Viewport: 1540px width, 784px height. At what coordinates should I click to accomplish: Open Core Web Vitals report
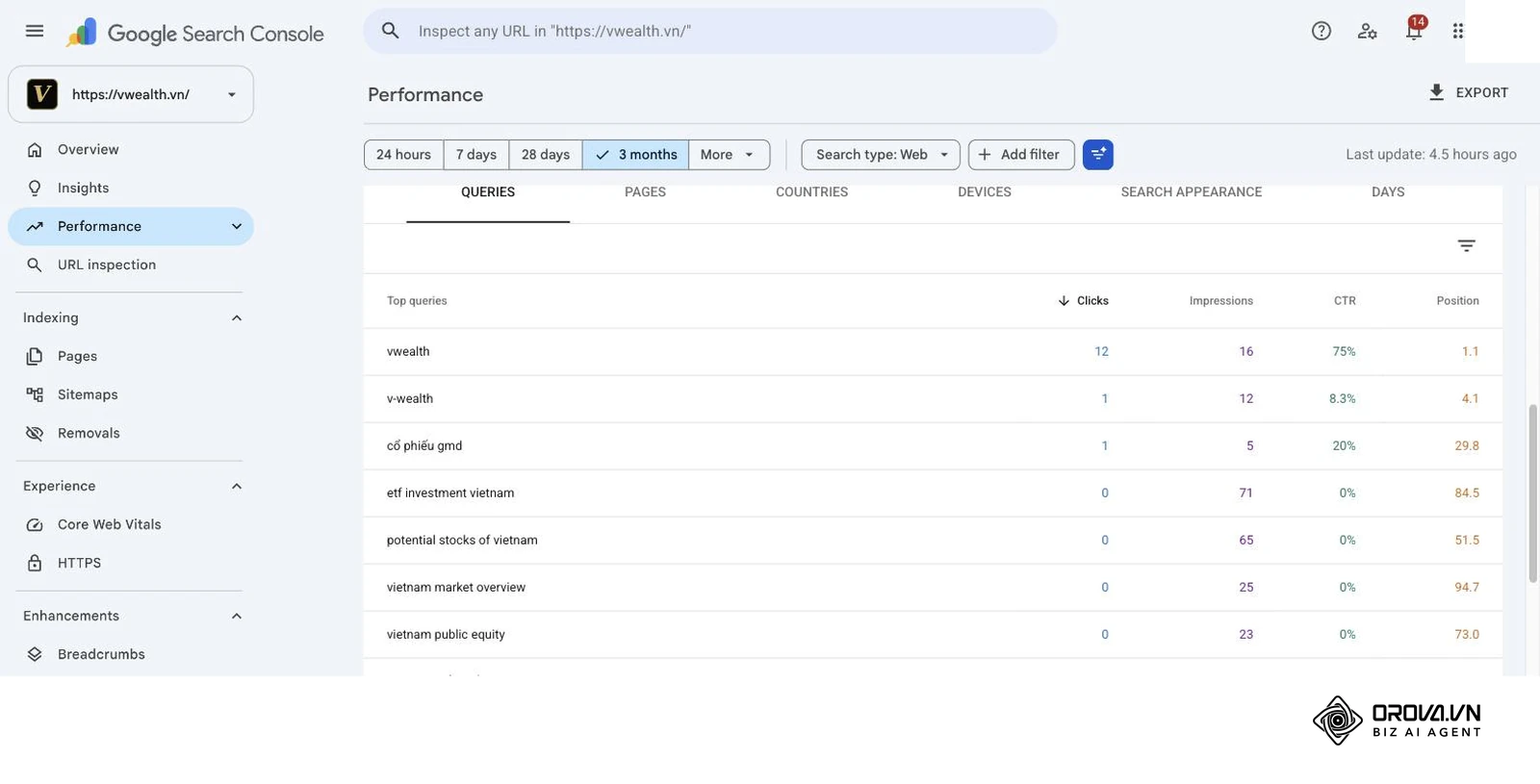tap(131, 525)
